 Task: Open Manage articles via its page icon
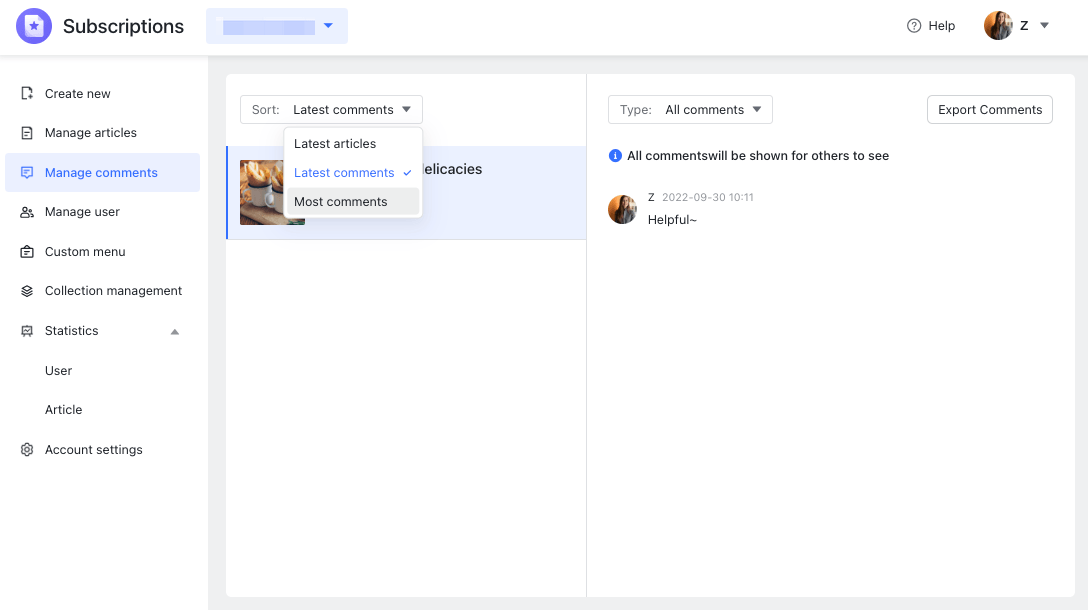click(26, 132)
